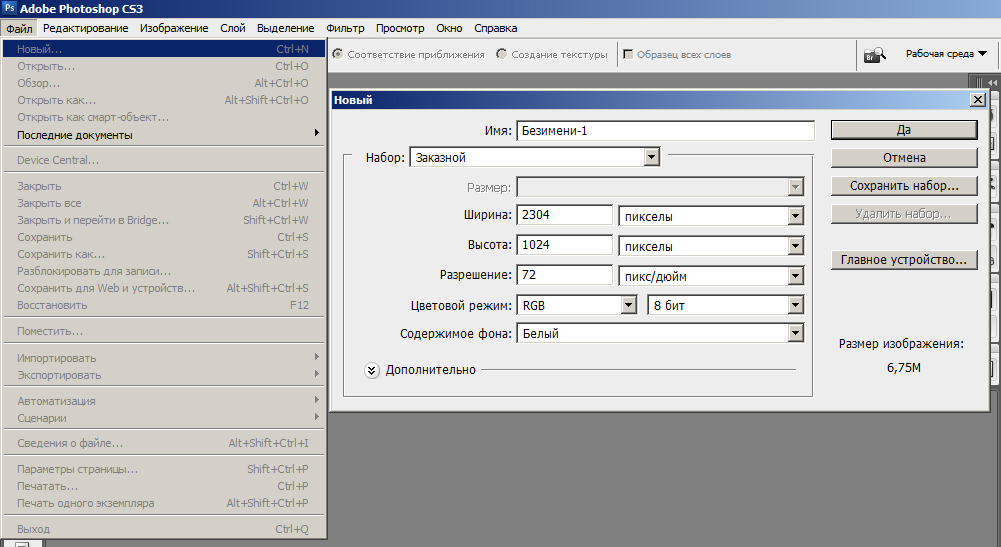Open the Разрешение units dropdown

point(795,276)
